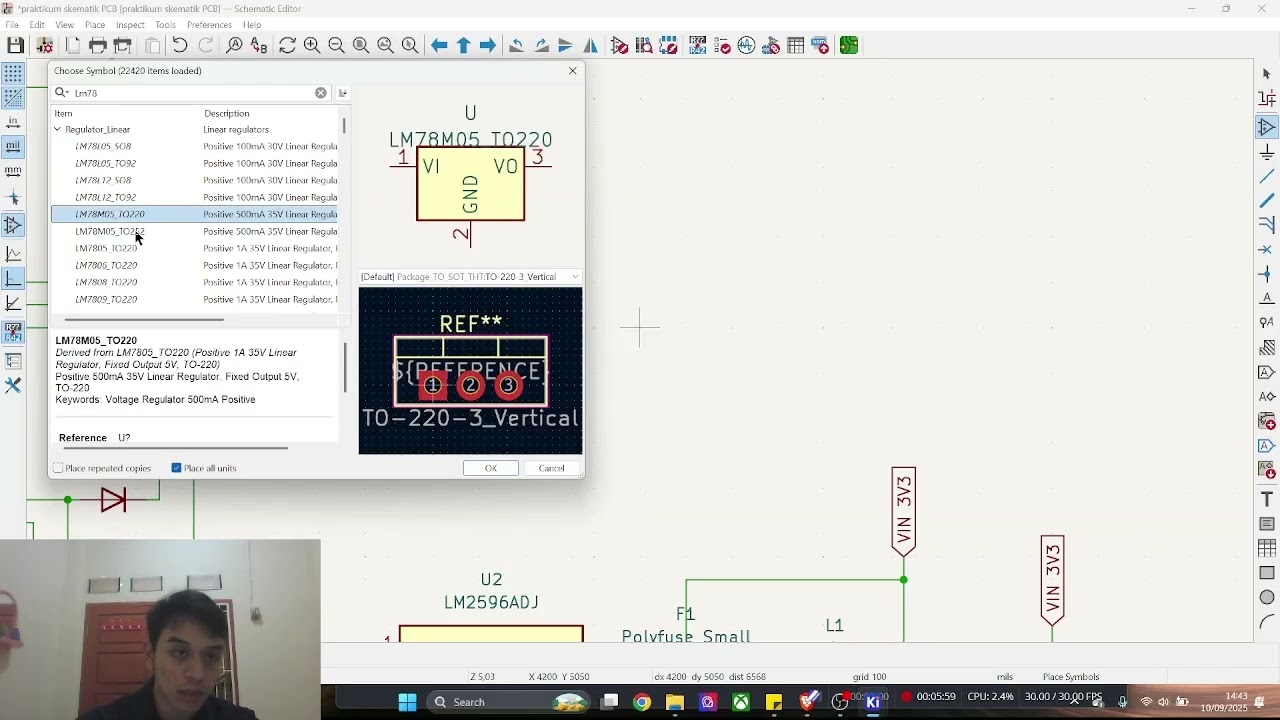Choose the Select item arrow tool
The image size is (1280, 720).
point(1267,74)
